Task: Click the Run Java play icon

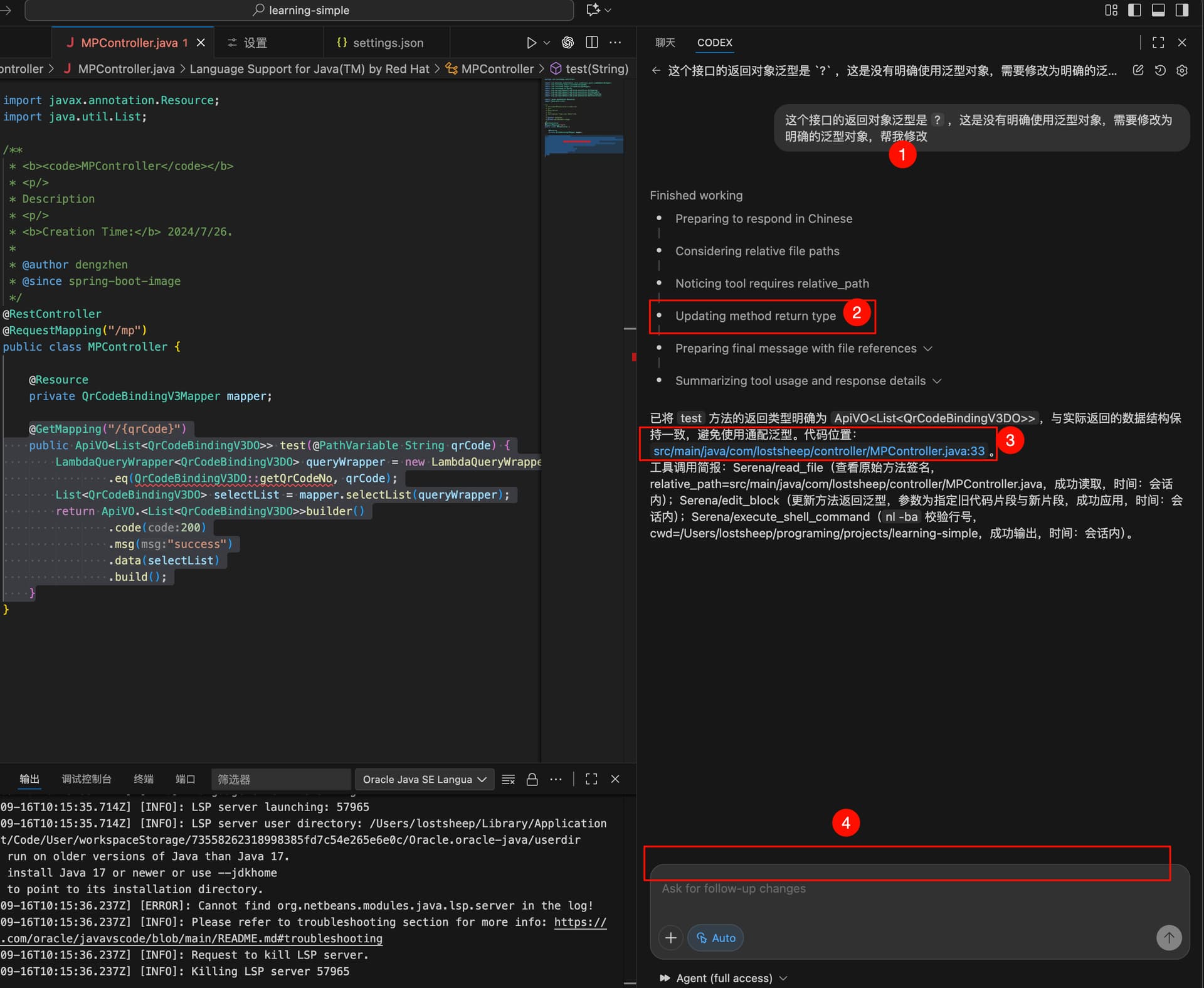Action: click(531, 43)
